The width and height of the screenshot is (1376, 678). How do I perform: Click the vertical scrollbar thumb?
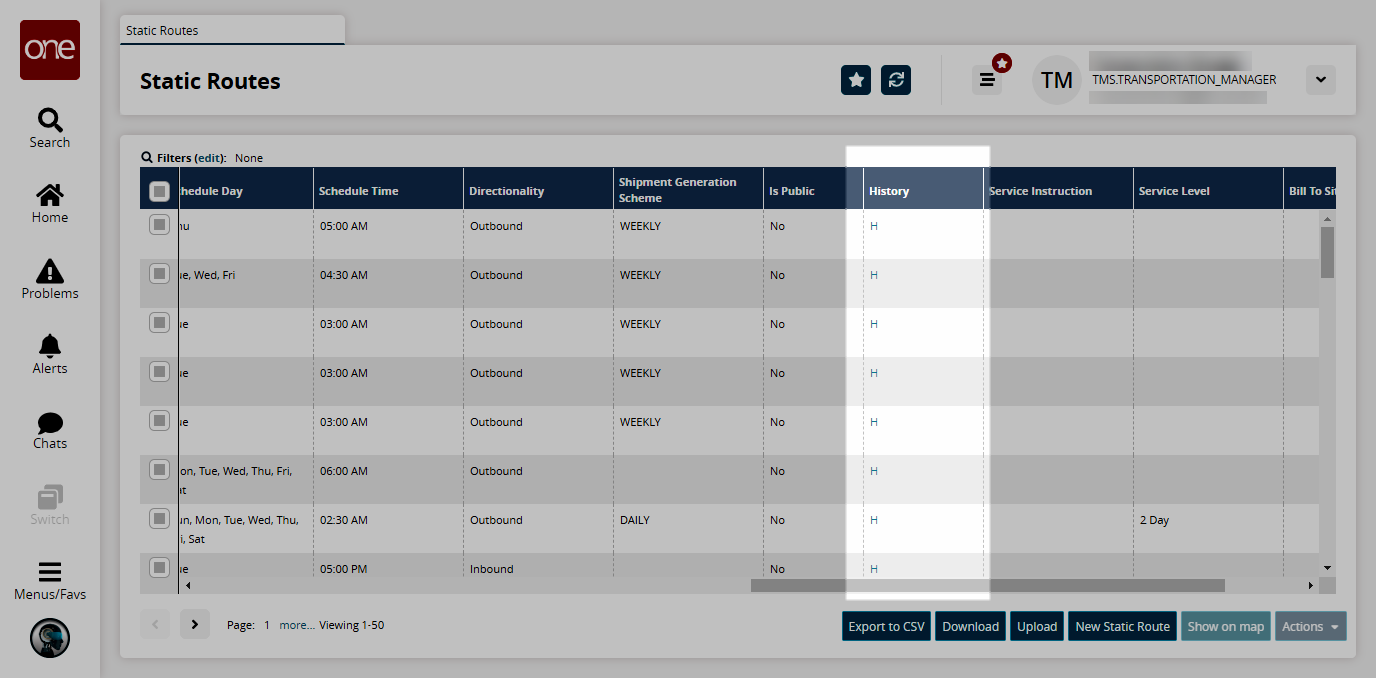point(1327,252)
